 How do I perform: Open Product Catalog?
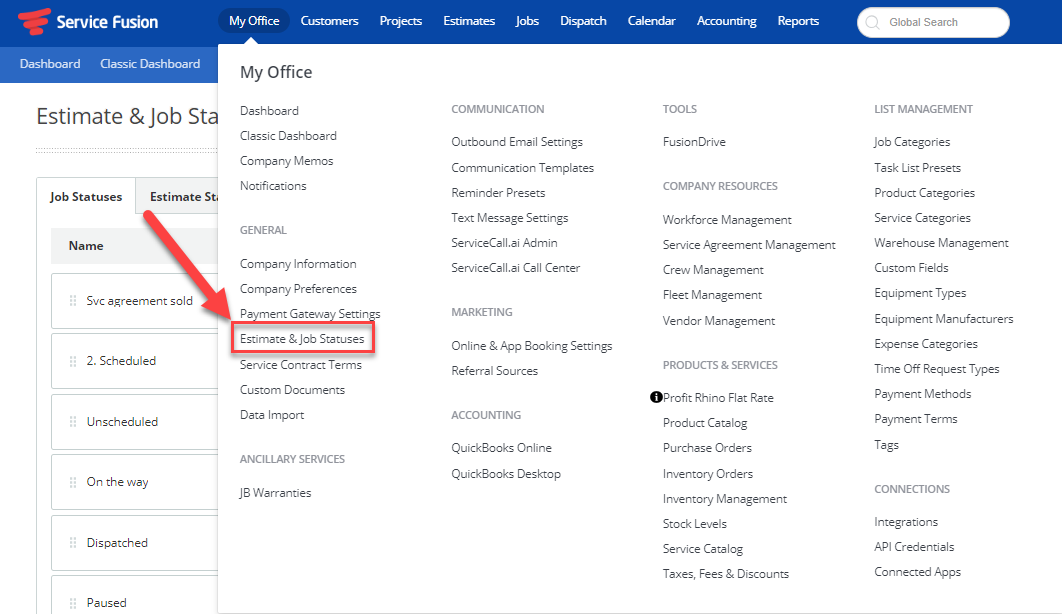point(704,423)
